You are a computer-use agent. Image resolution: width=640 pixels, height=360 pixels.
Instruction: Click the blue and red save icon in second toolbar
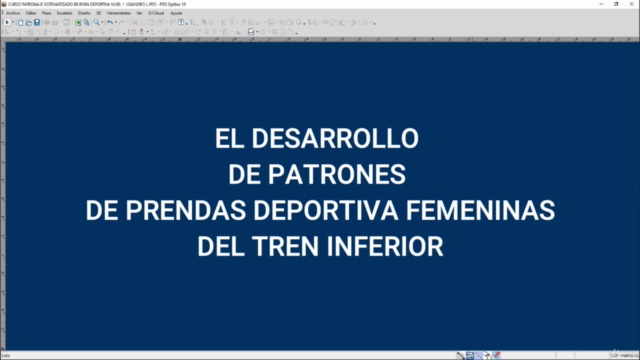pos(251,32)
